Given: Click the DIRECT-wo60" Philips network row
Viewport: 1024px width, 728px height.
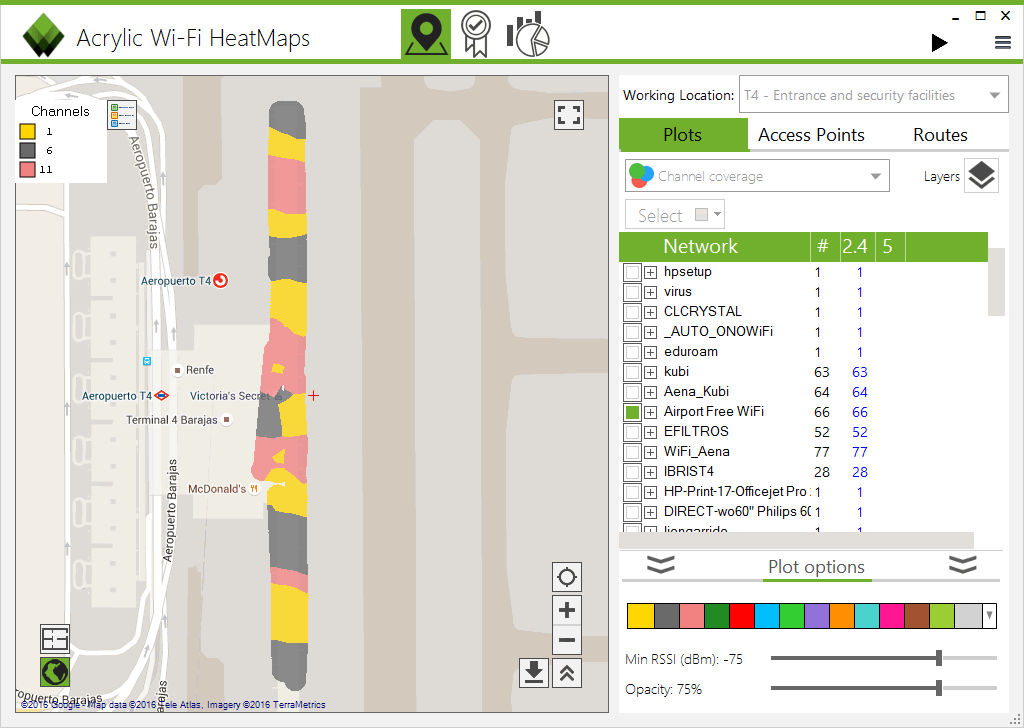Looking at the screenshot, I should tap(803, 512).
